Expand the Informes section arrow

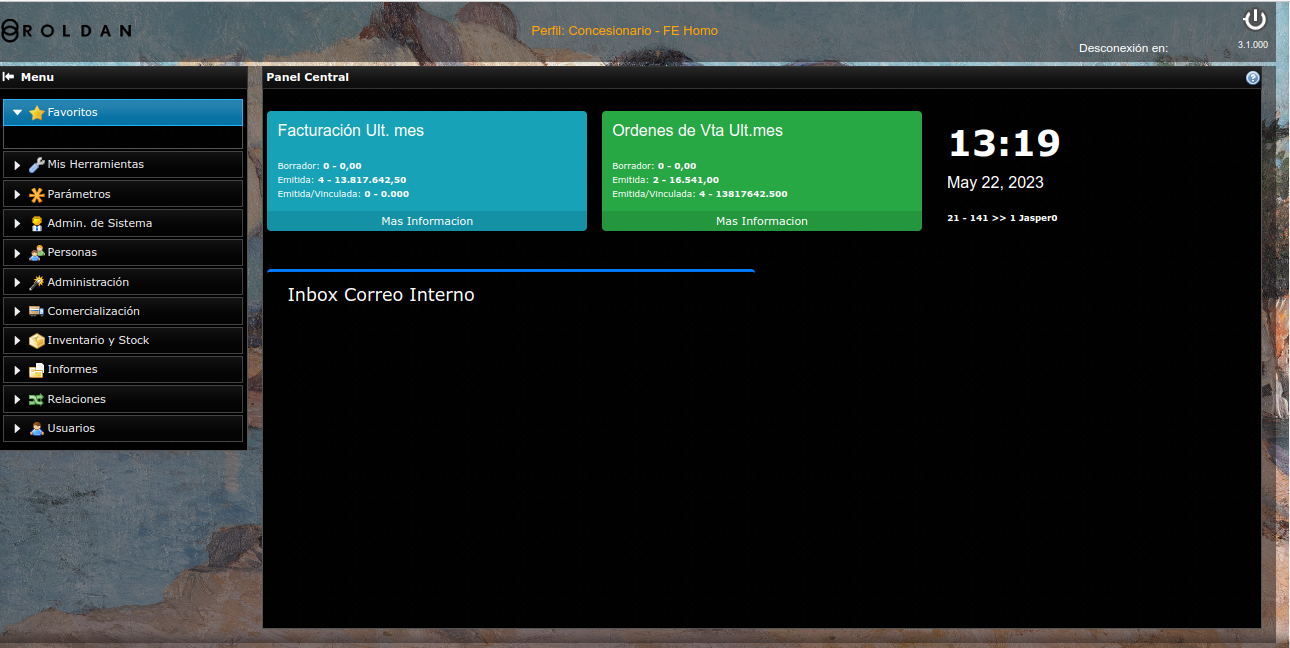click(x=17, y=370)
